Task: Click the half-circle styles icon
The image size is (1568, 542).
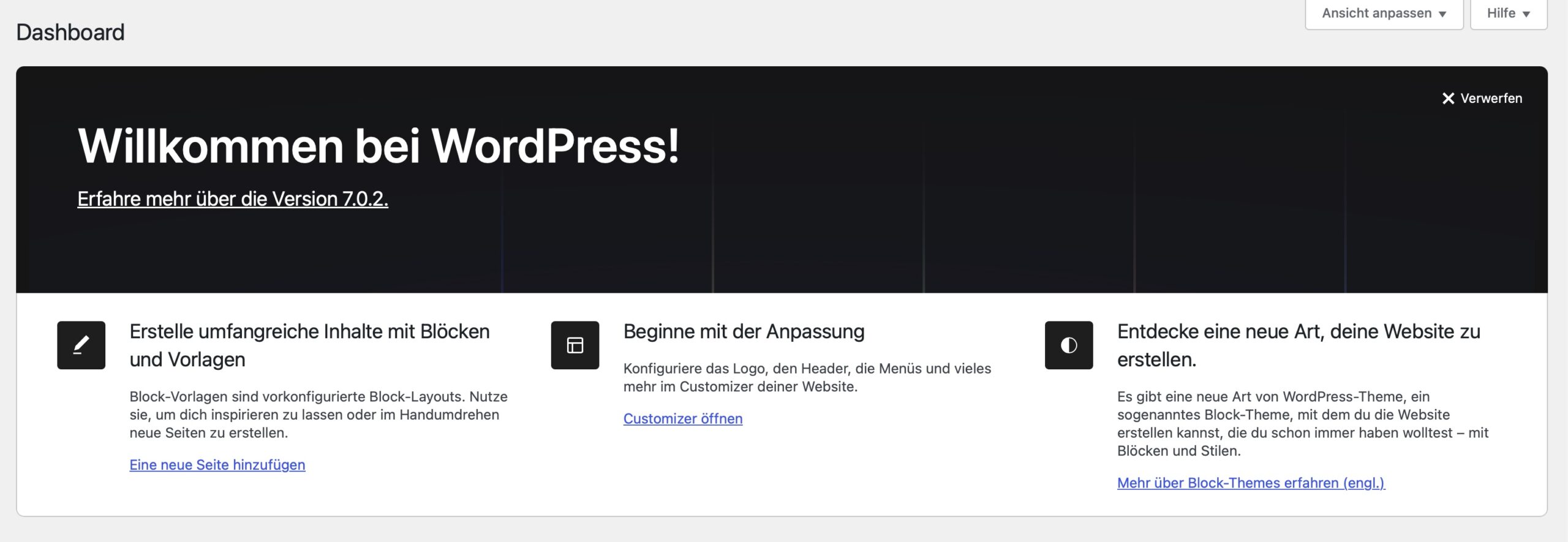Action: coord(1068,345)
